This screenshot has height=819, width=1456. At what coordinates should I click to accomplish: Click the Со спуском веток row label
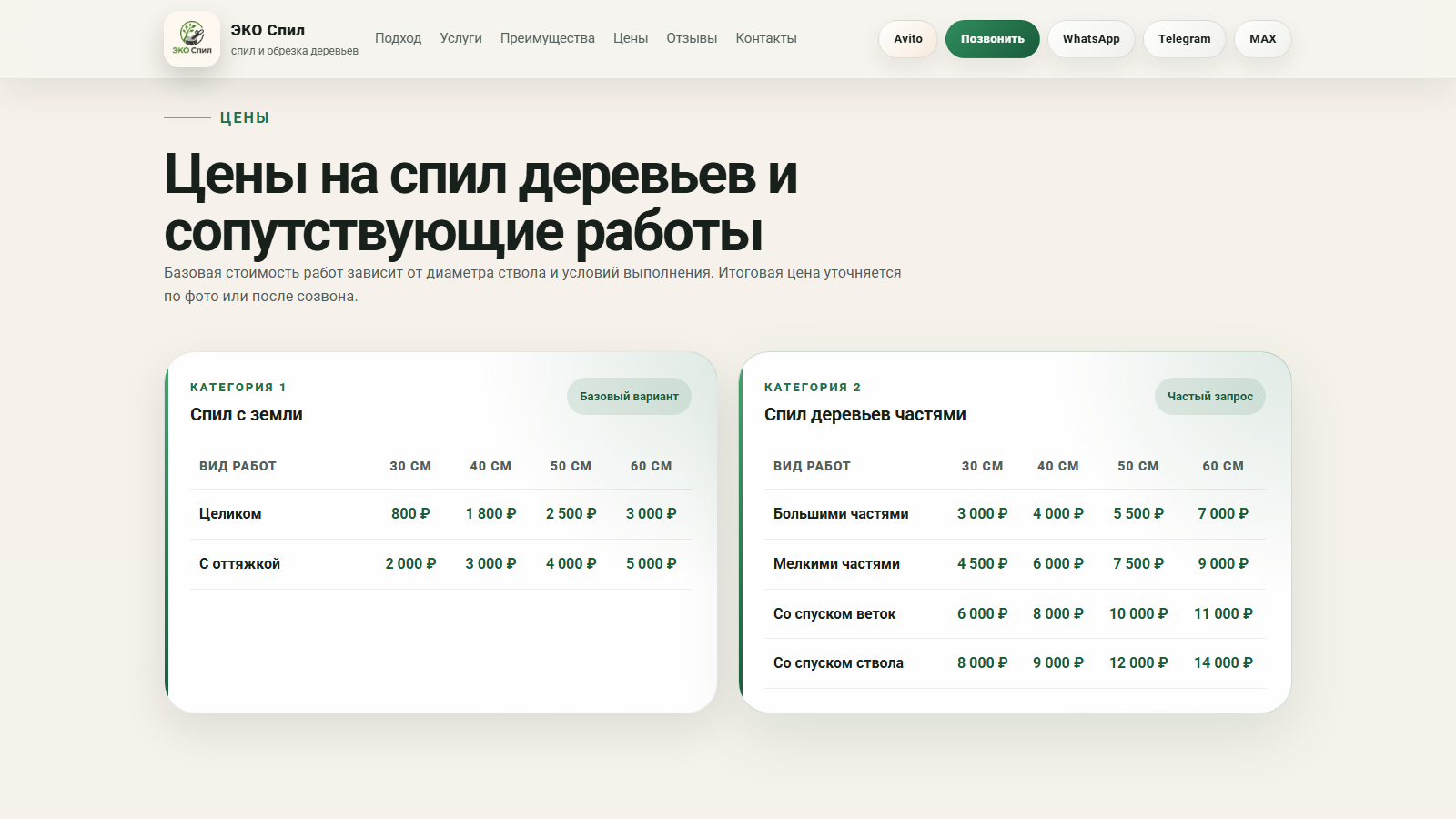[834, 613]
